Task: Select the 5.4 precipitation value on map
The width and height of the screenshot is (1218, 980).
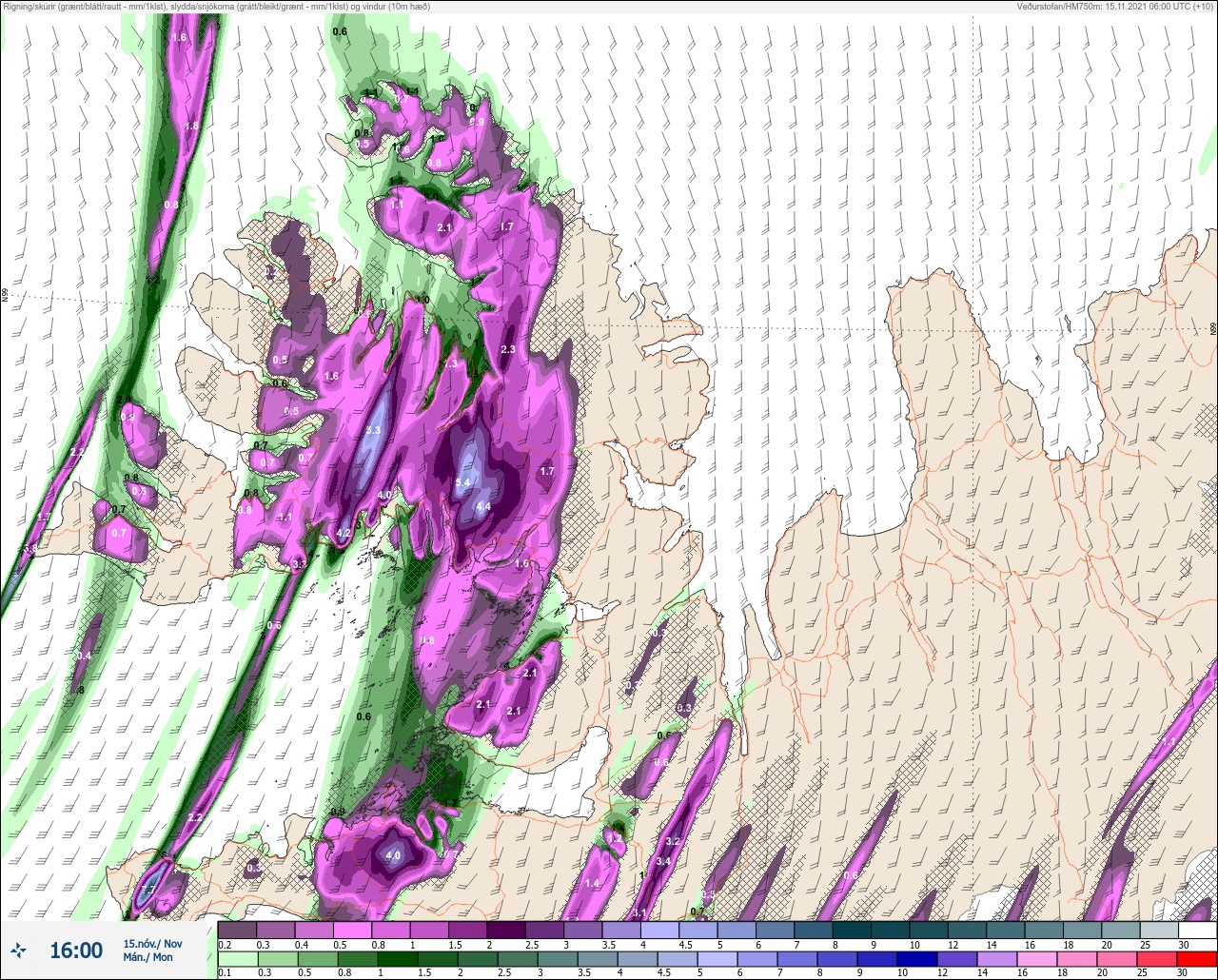Action: pos(462,483)
